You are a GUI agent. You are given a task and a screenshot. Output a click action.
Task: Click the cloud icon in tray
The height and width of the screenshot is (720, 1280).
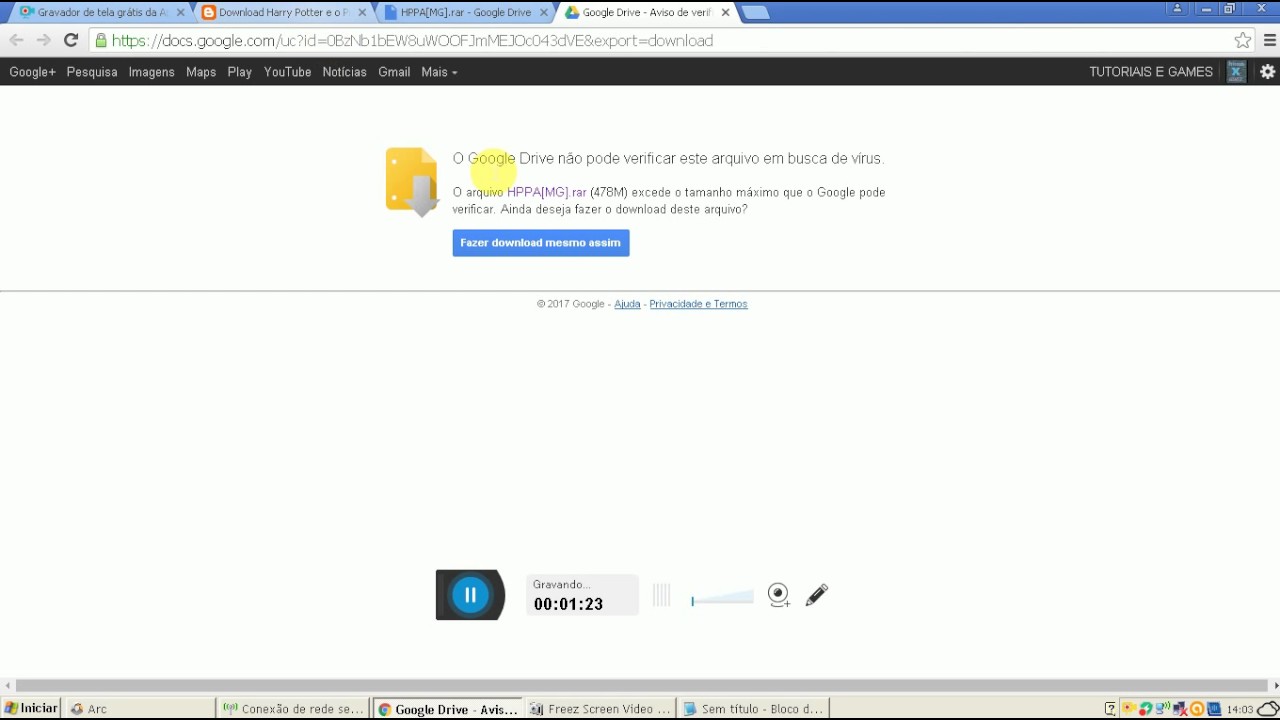point(1268,709)
